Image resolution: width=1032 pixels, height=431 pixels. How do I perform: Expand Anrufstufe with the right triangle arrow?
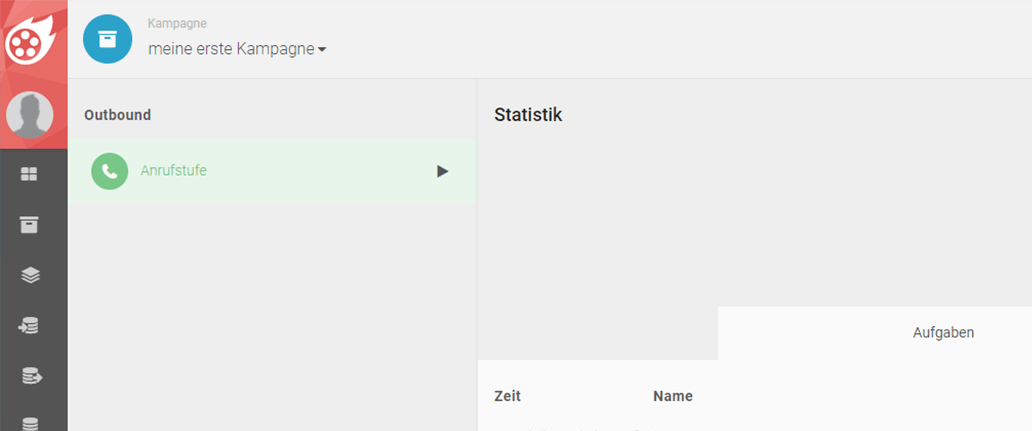pyautogui.click(x=442, y=171)
